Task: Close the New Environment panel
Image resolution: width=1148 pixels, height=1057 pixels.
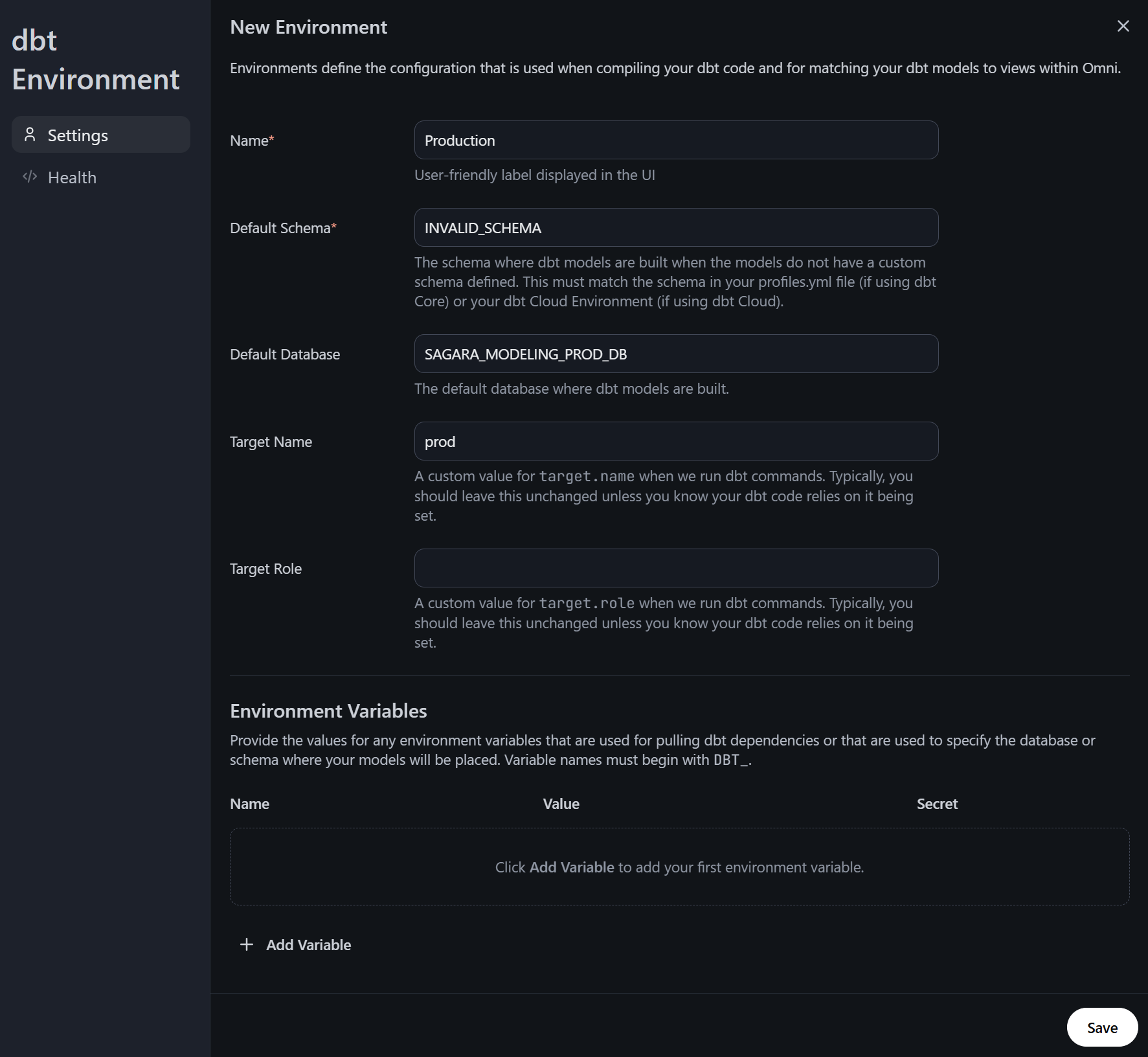Action: click(1123, 26)
